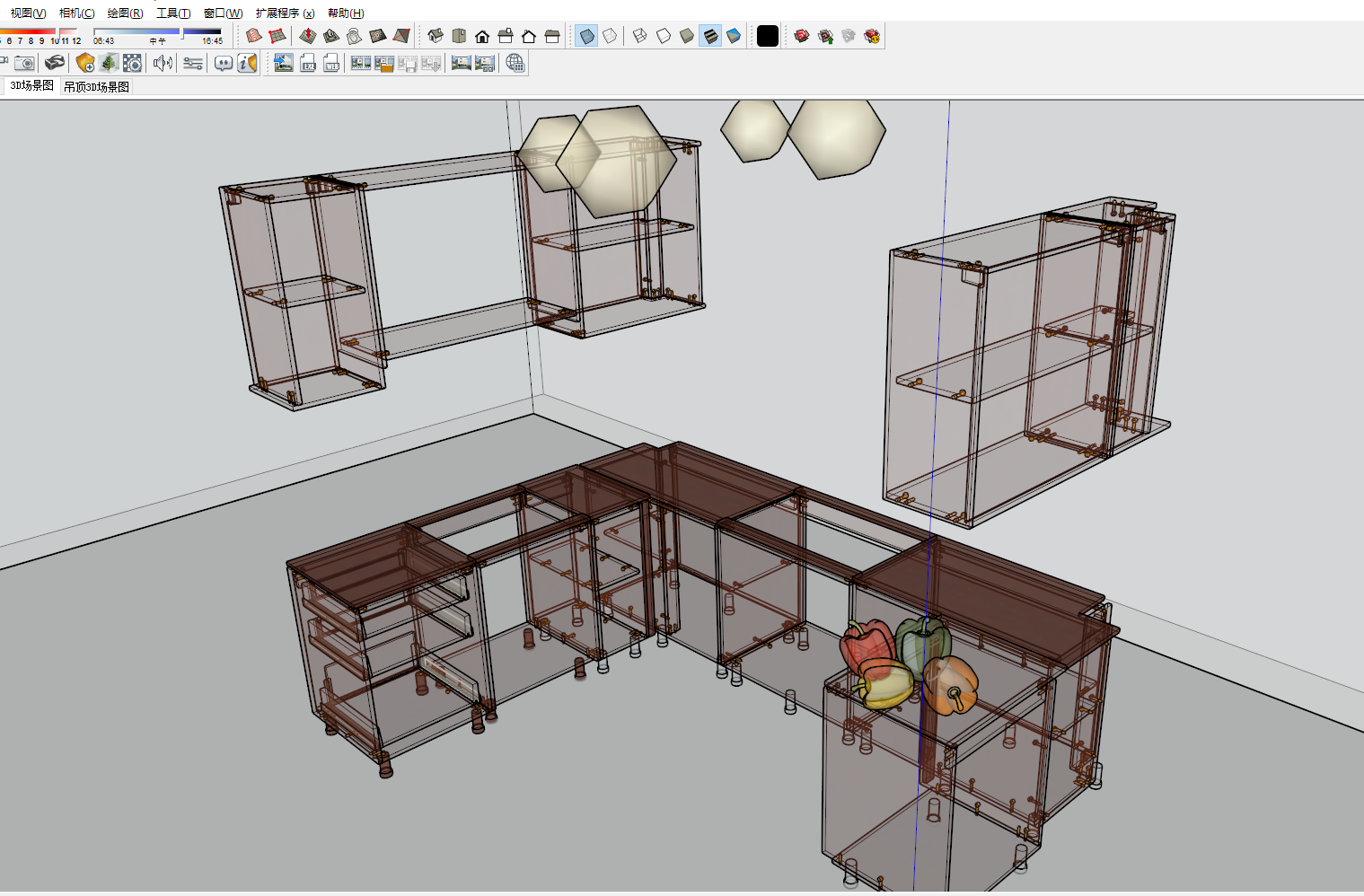Toggle Back Edges display
The height and width of the screenshot is (896, 1364).
point(610,36)
